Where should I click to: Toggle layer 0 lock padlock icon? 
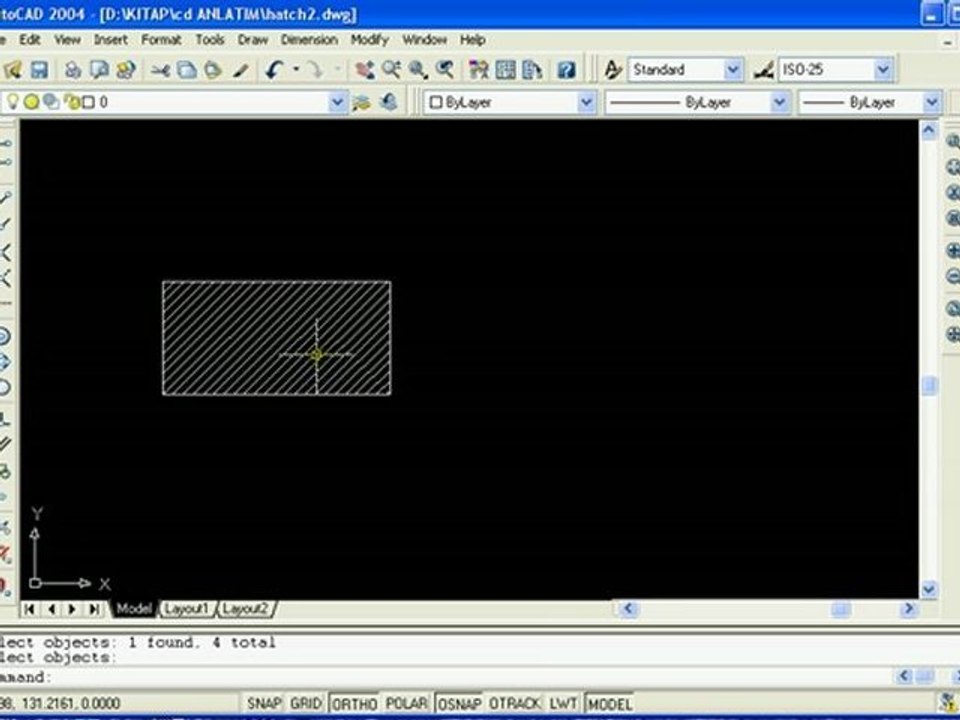(x=72, y=102)
